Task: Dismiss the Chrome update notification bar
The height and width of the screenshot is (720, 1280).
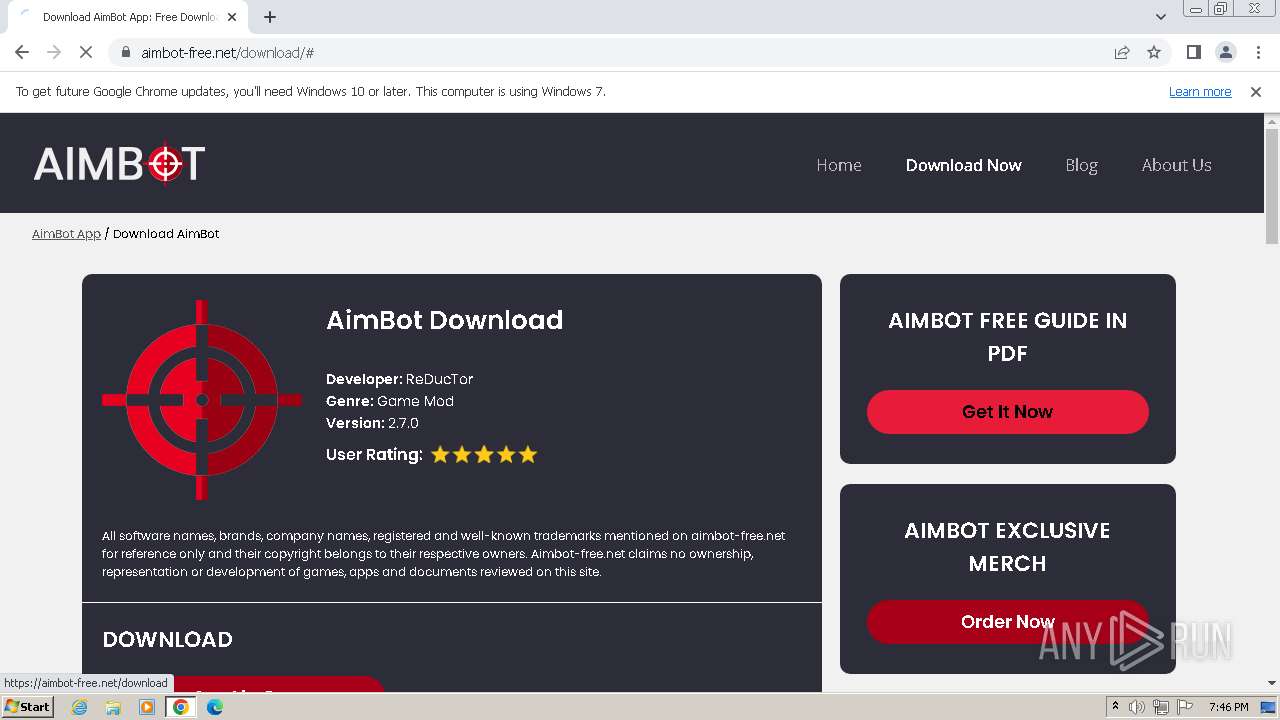Action: [1256, 91]
